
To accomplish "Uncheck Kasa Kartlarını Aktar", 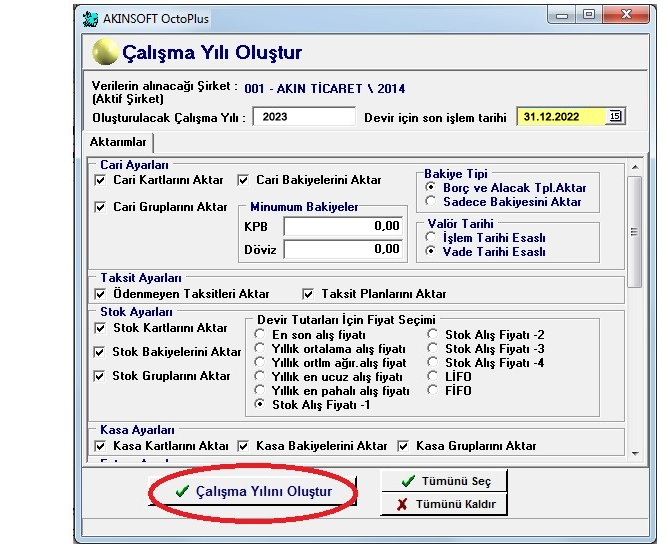I will tap(100, 446).
